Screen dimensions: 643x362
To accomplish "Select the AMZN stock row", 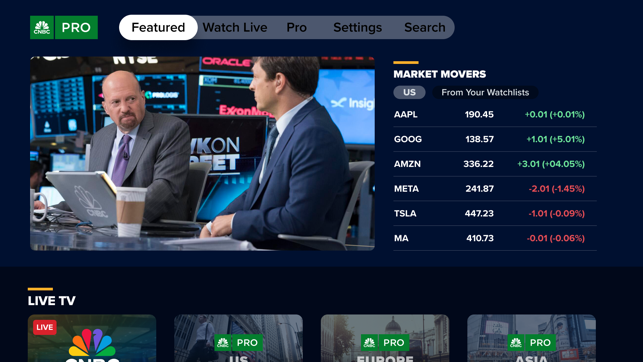I will (495, 164).
